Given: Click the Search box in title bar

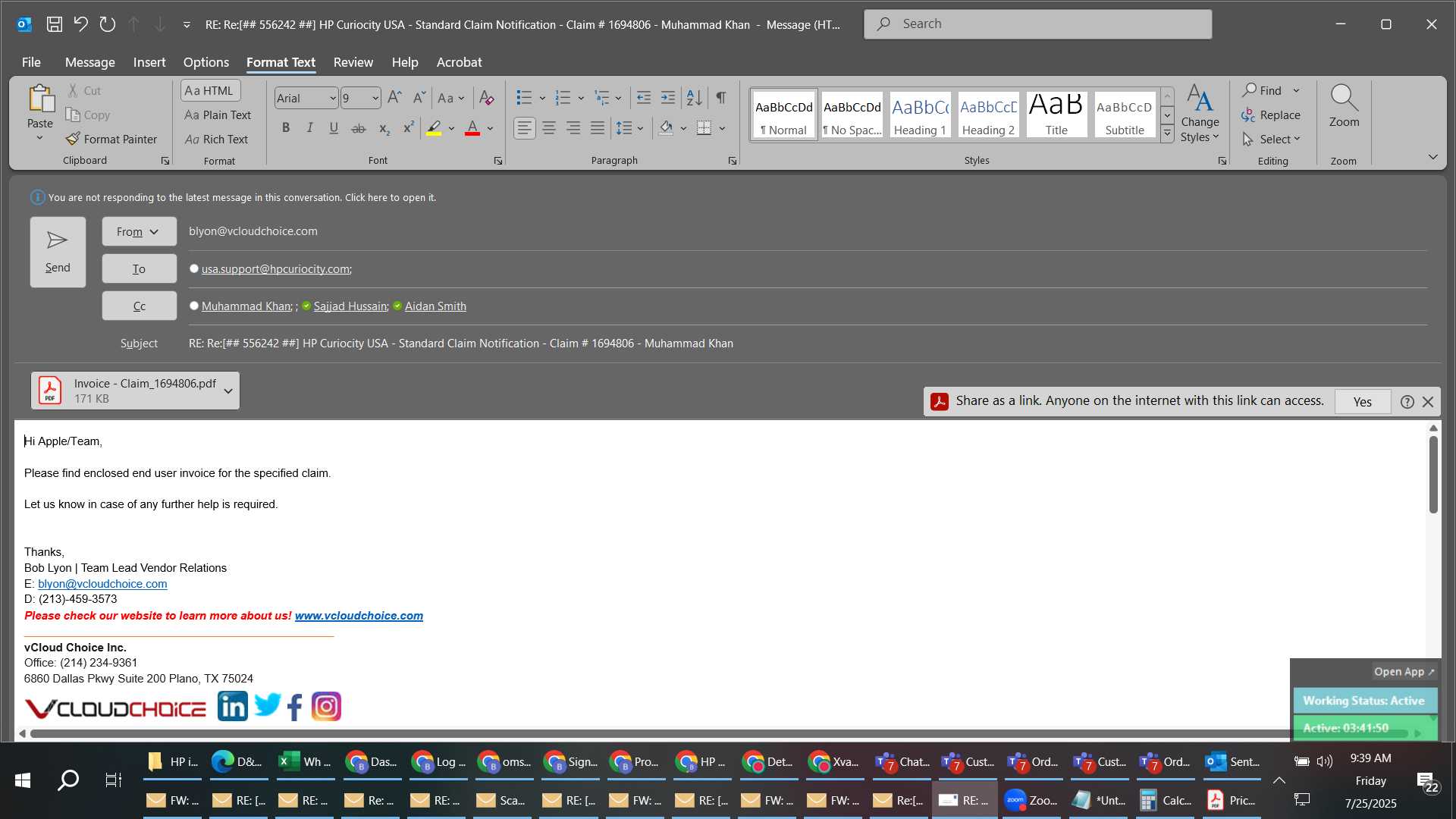Looking at the screenshot, I should pyautogui.click(x=1037, y=24).
